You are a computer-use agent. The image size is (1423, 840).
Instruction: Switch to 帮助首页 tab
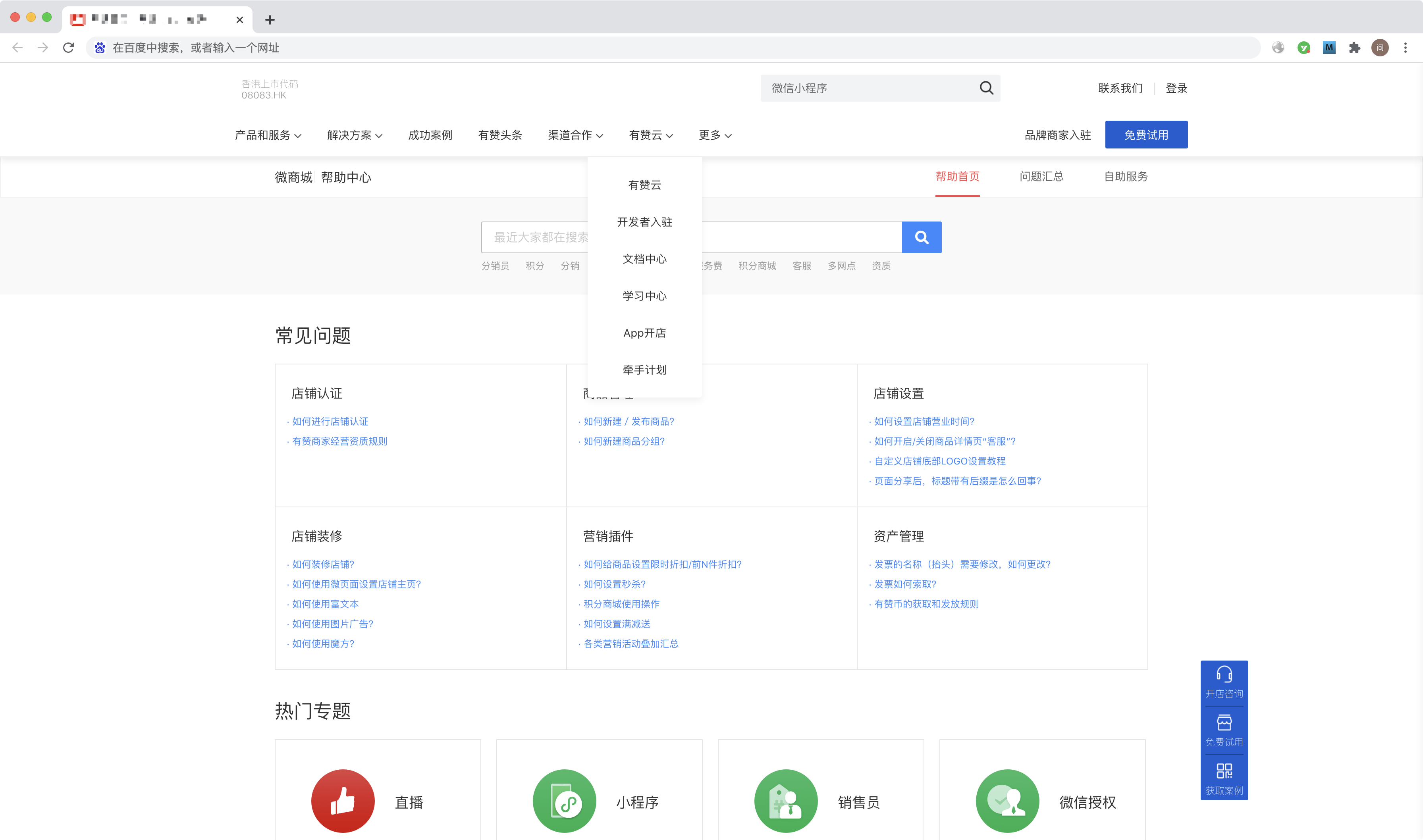tap(958, 176)
